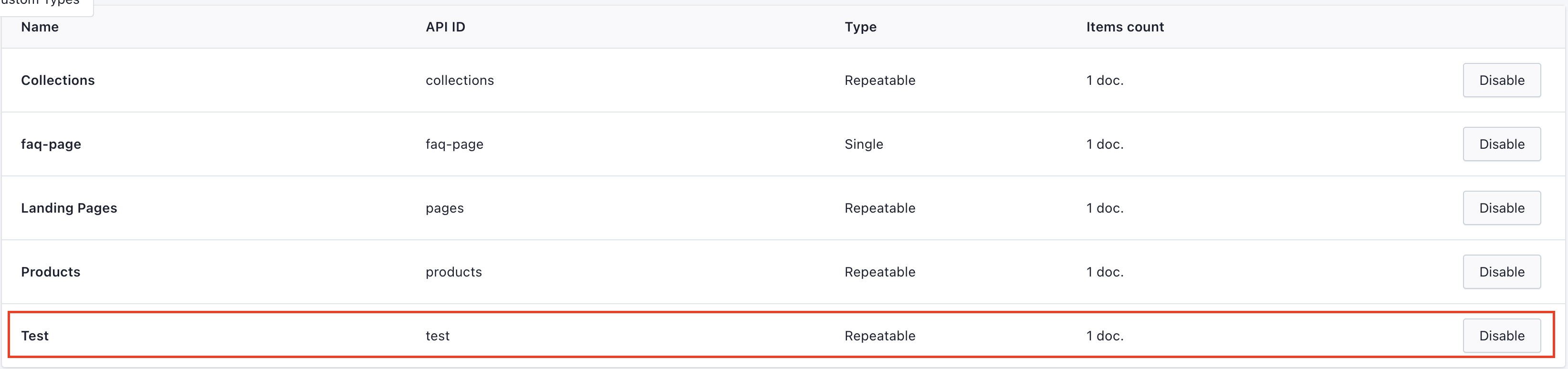Click the Type column header
The image size is (1568, 369).
pyautogui.click(x=860, y=27)
